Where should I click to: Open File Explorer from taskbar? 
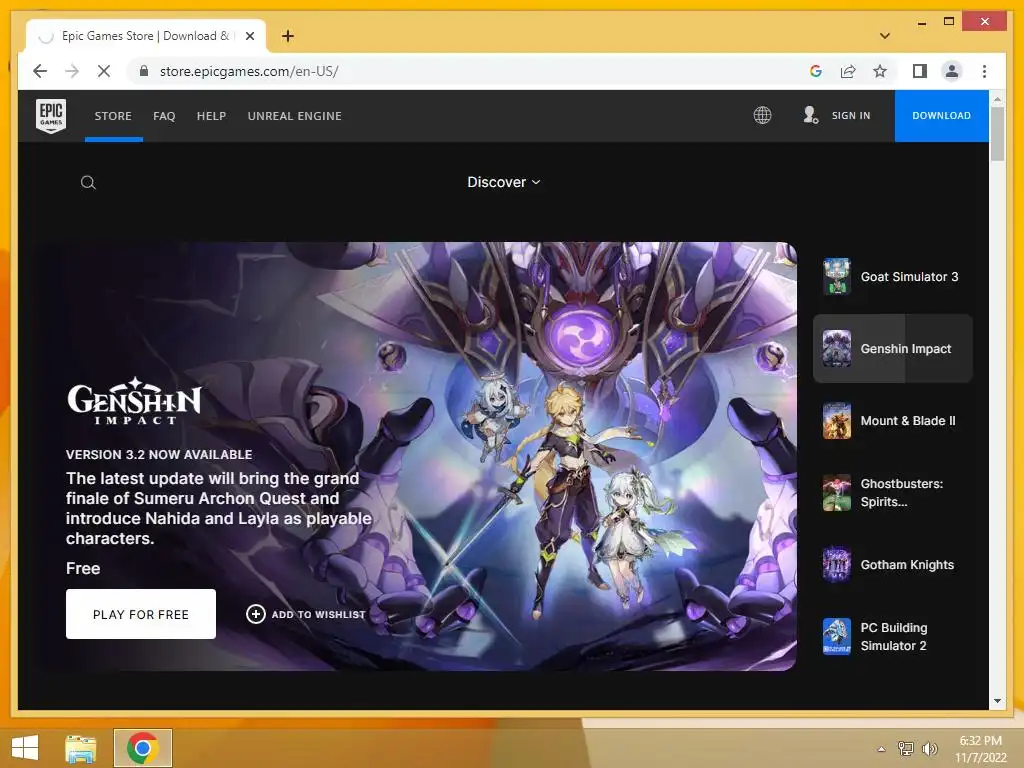81,748
